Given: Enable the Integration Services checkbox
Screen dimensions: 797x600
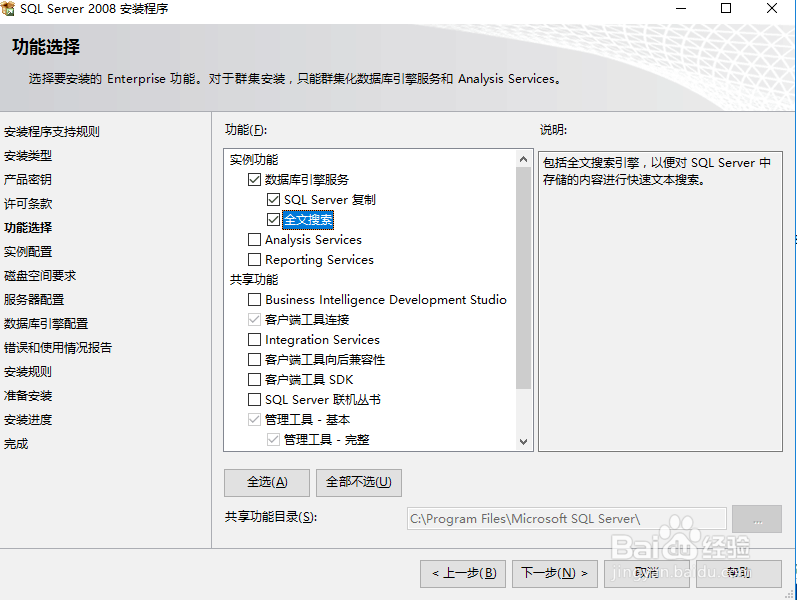Looking at the screenshot, I should click(x=254, y=340).
